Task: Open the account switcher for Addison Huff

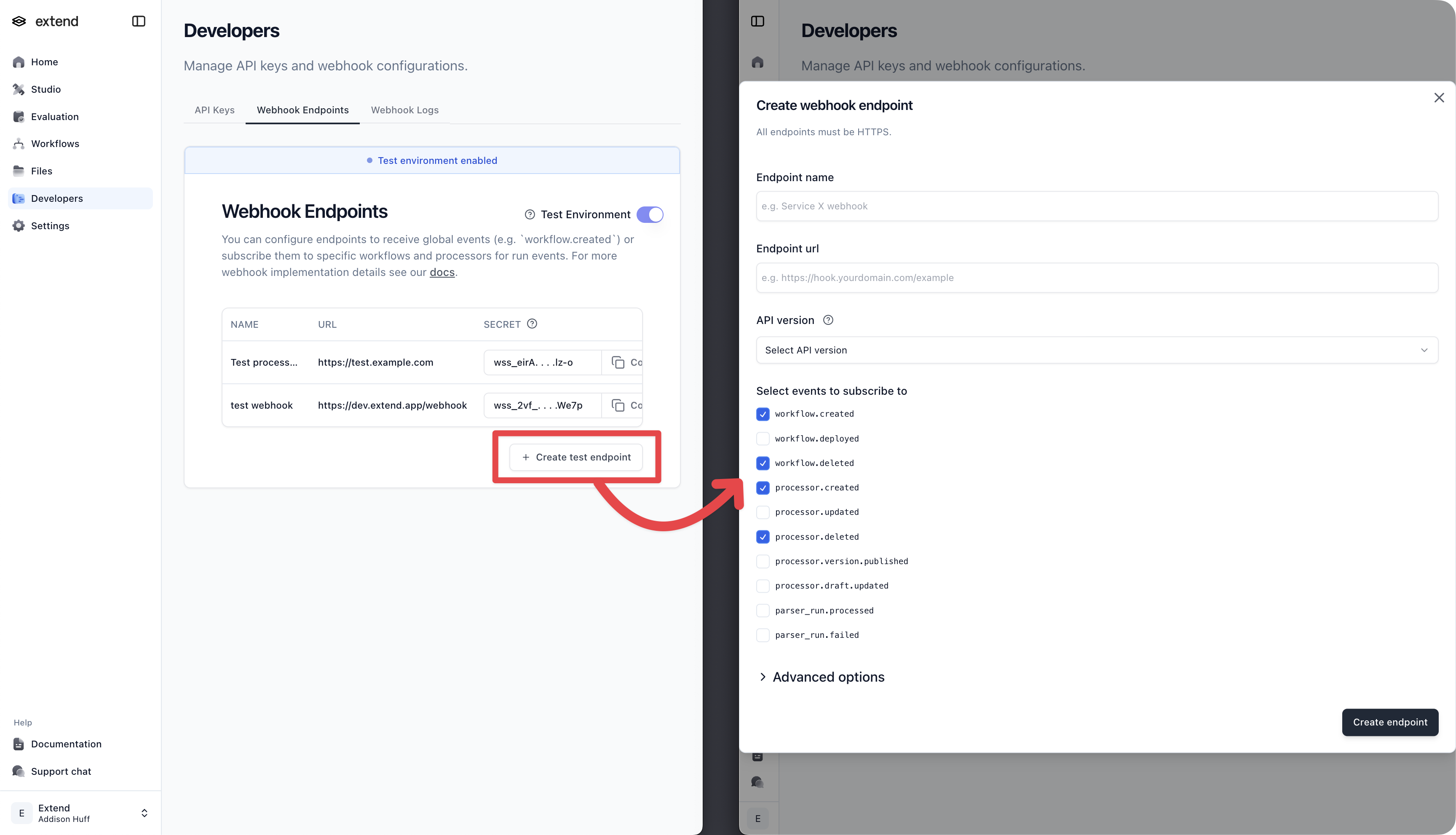Action: 145,813
